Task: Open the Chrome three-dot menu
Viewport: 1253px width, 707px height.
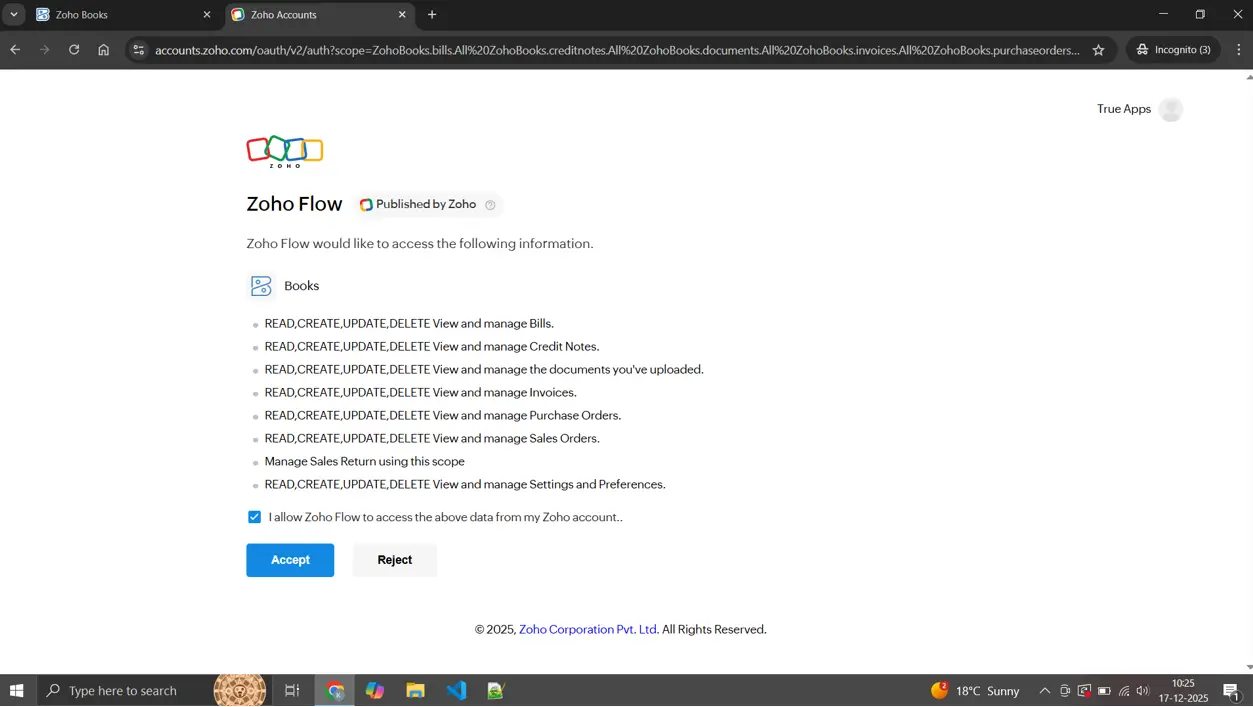Action: [x=1238, y=50]
